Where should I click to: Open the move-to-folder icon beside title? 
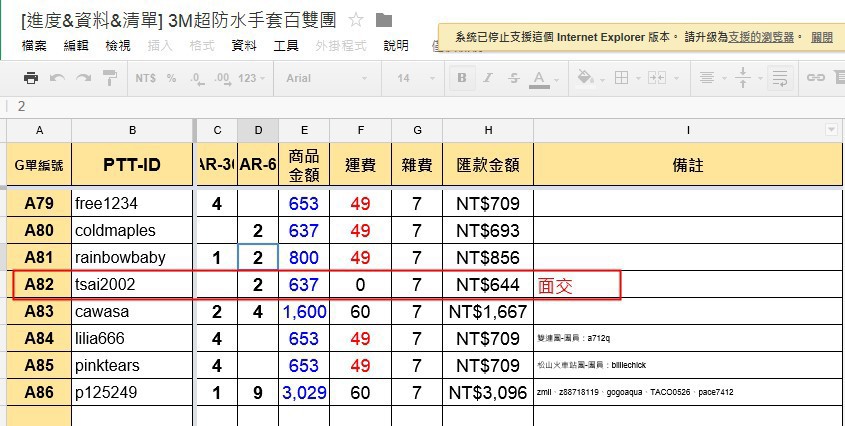(x=383, y=21)
